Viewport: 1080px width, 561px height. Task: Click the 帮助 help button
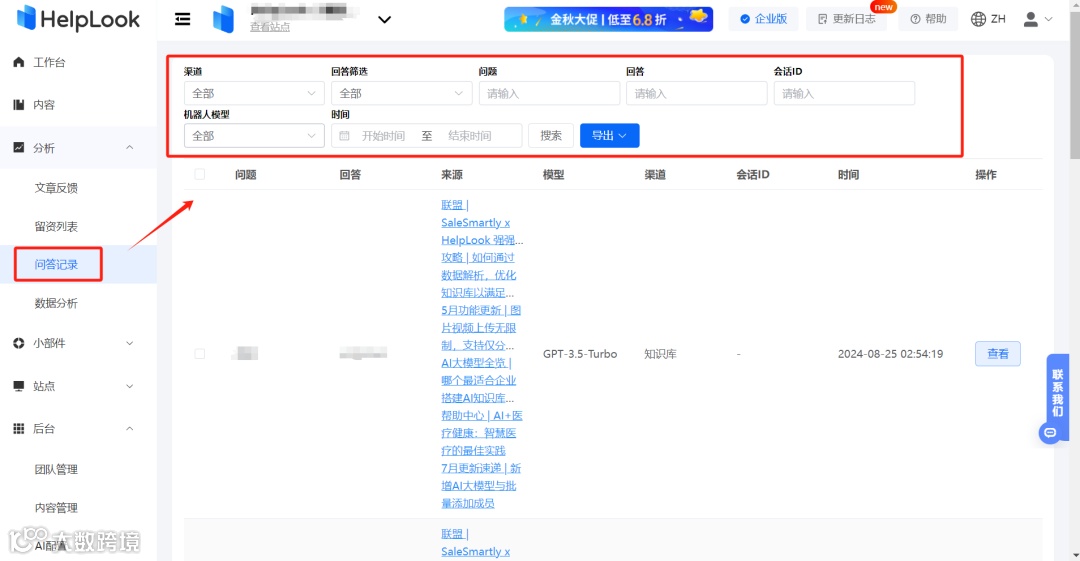click(928, 19)
